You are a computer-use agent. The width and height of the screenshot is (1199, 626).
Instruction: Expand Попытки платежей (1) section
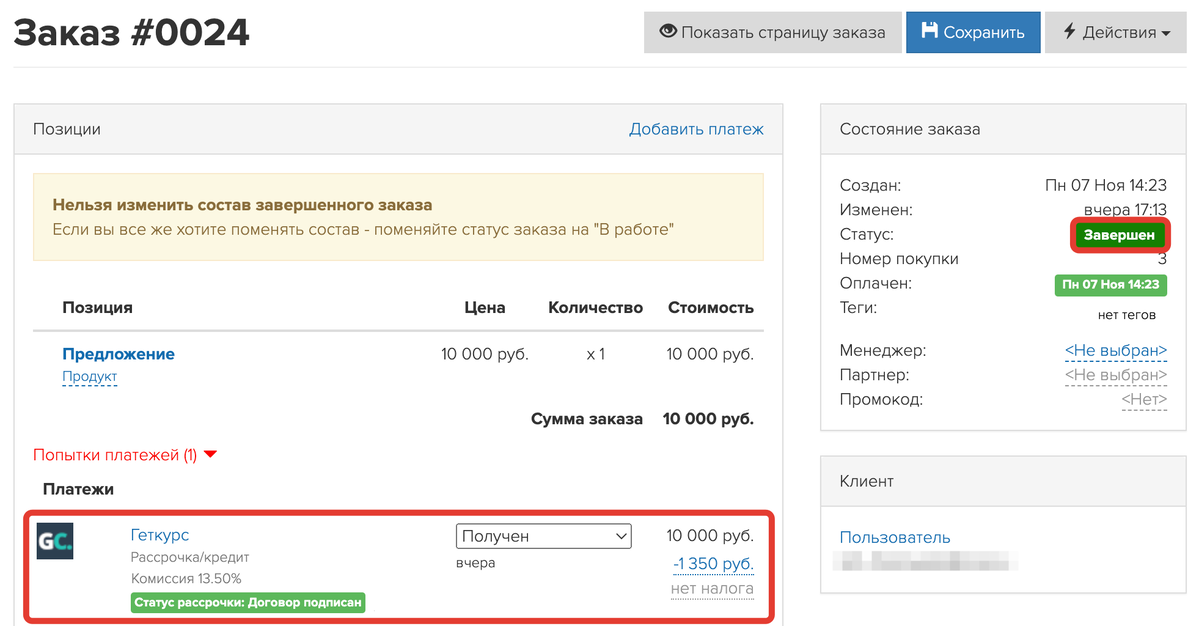(125, 455)
